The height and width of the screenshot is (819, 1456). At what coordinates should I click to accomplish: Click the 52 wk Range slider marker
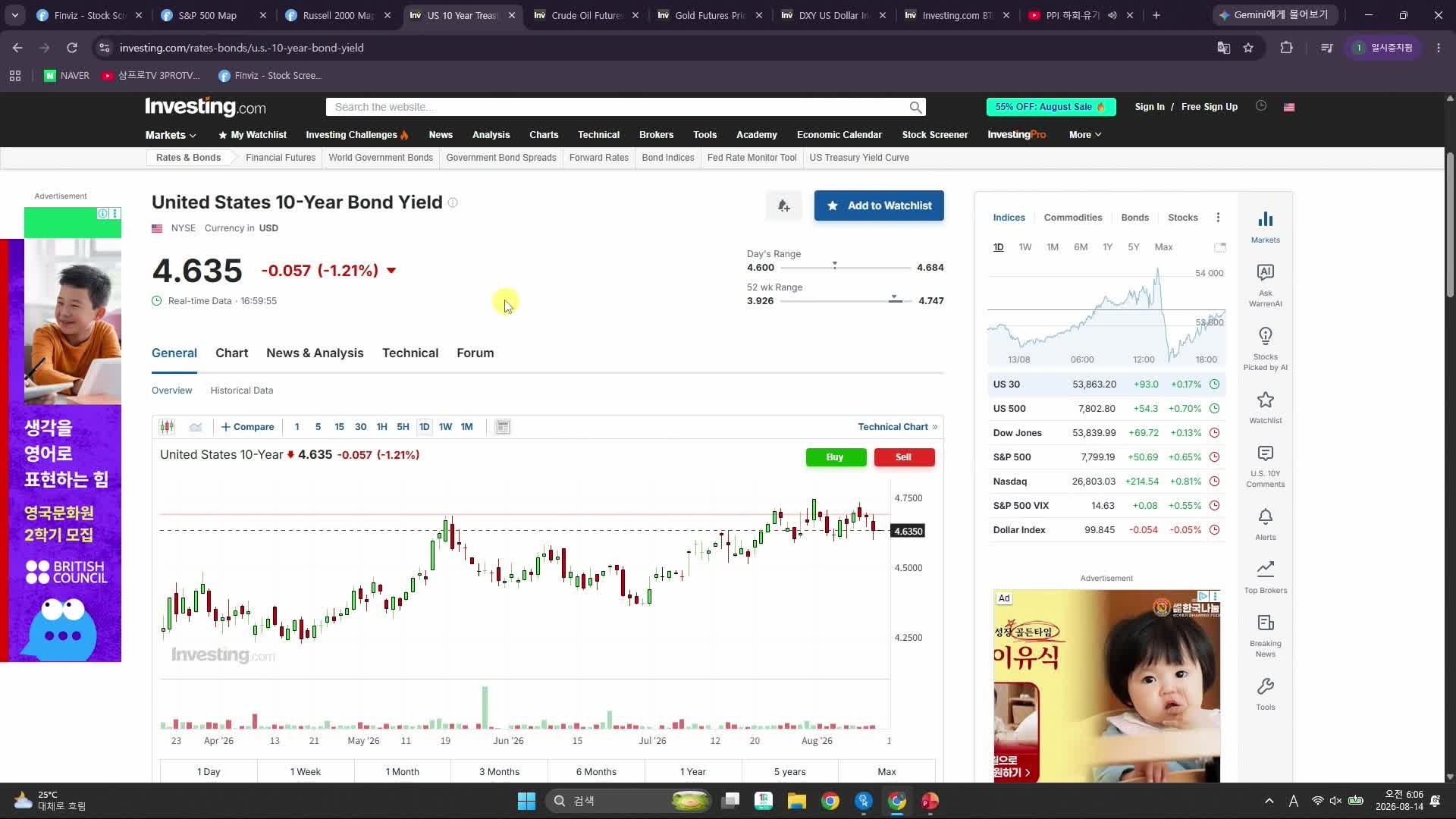coord(894,298)
